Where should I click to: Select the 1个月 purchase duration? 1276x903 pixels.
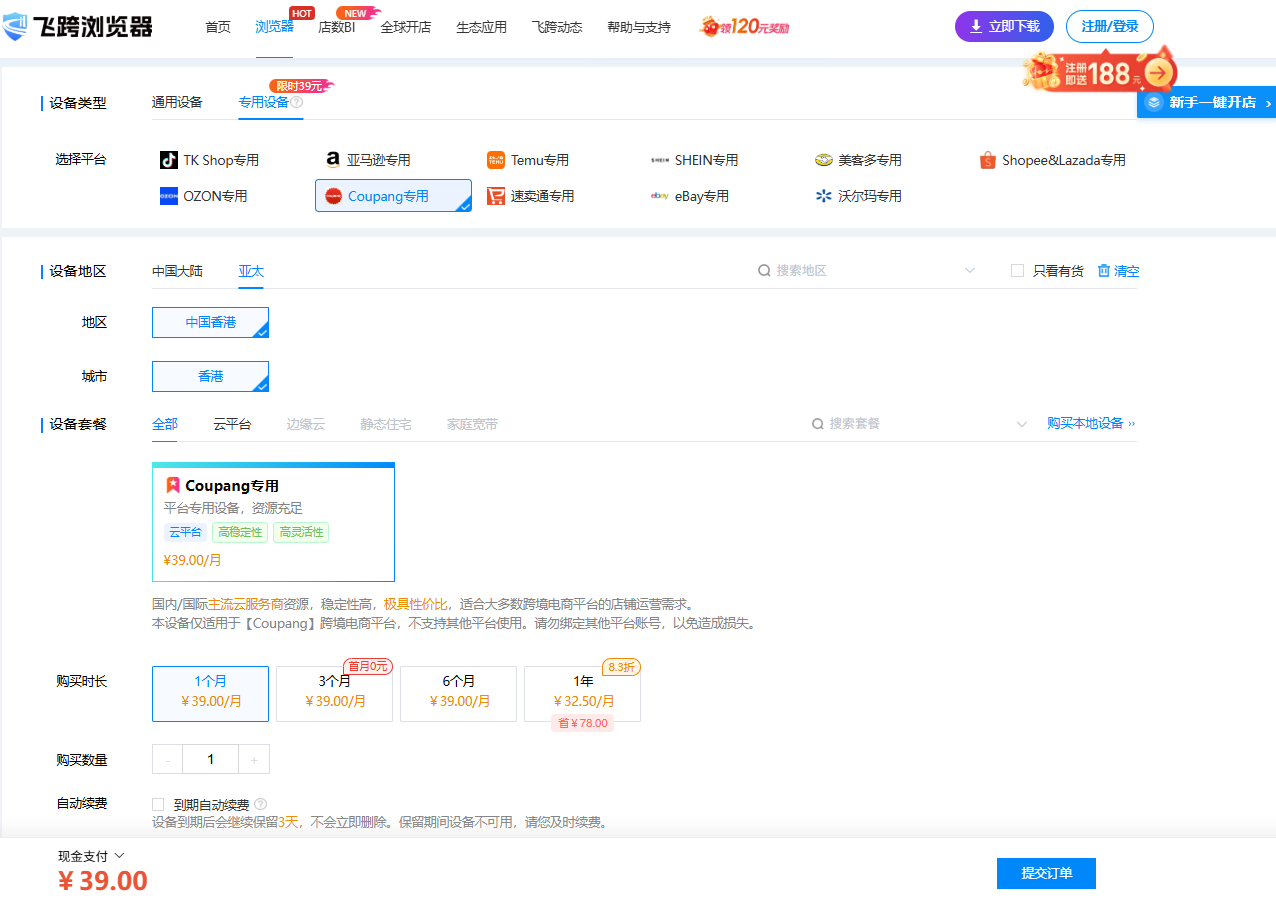click(210, 694)
